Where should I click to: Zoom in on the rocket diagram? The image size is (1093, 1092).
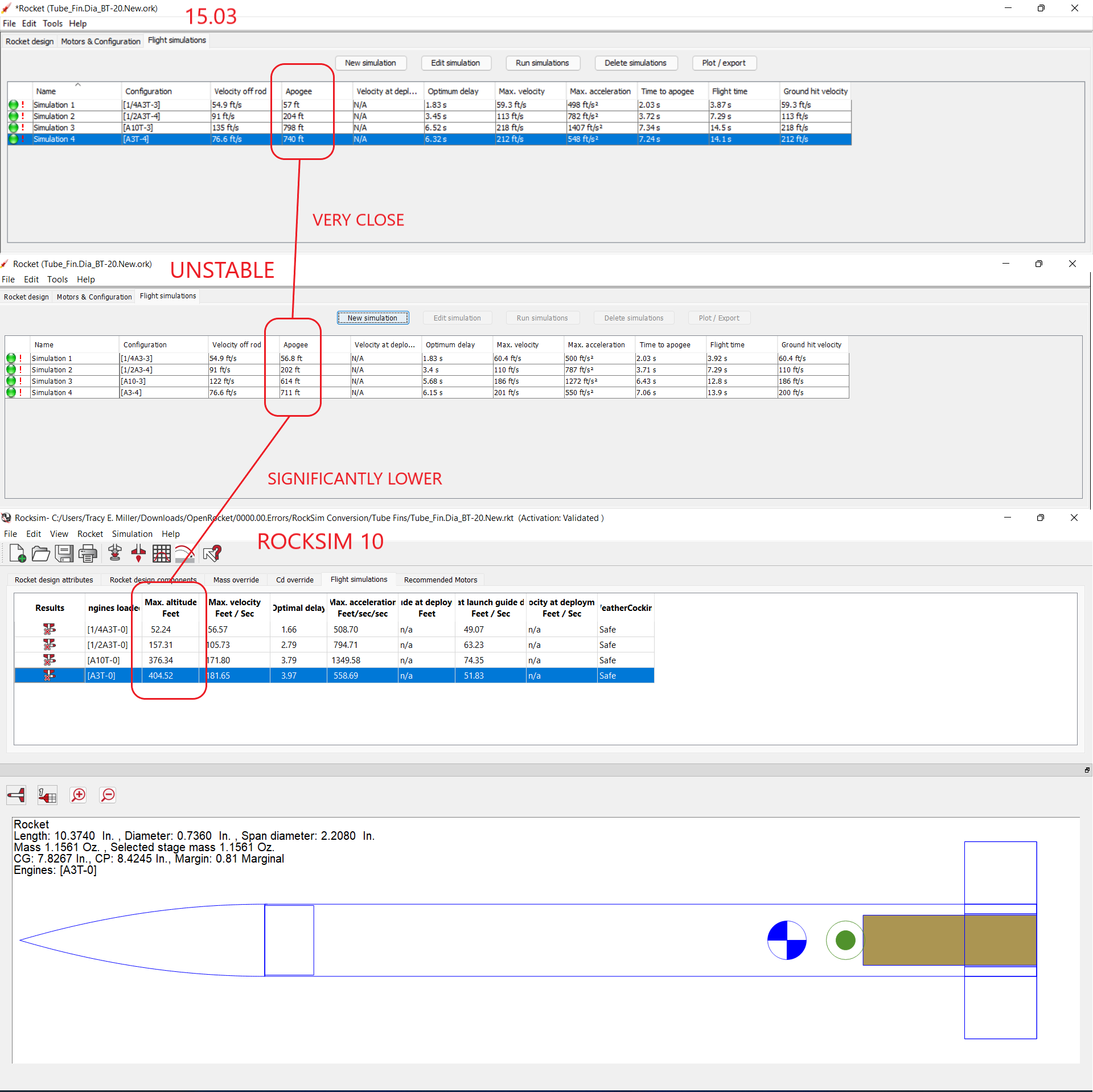[x=78, y=795]
